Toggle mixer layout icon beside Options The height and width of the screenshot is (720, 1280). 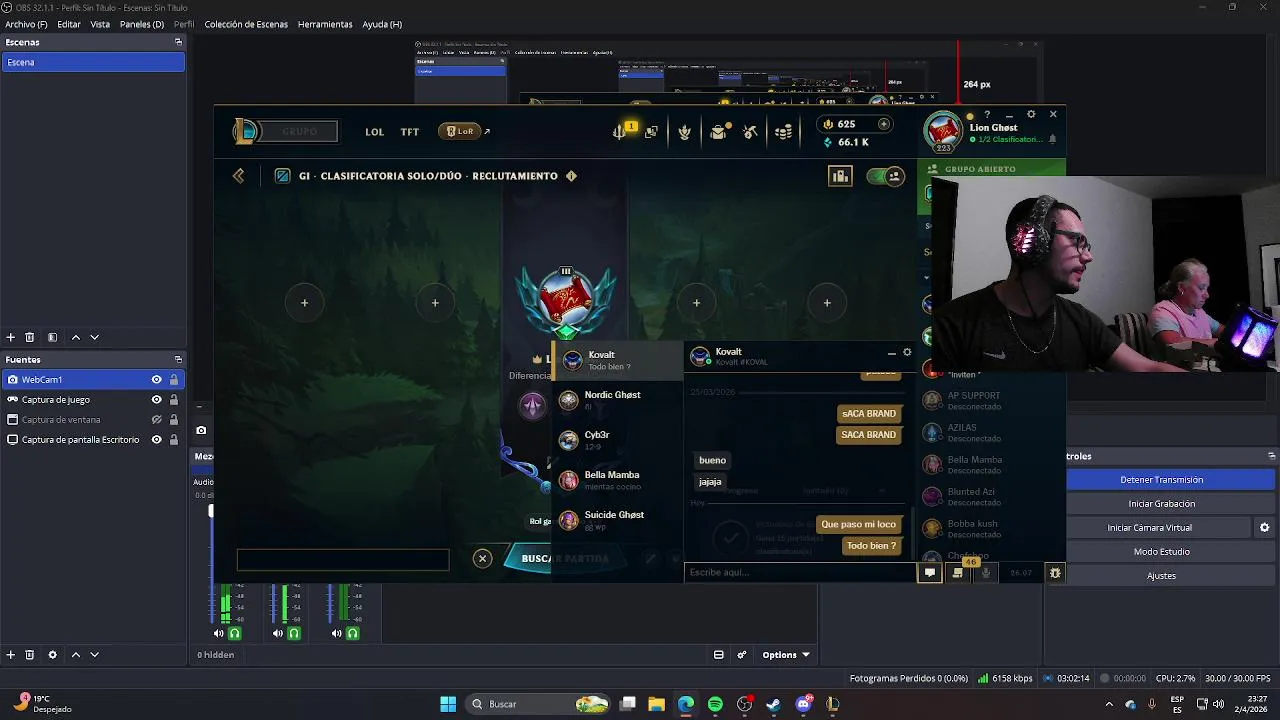point(718,655)
